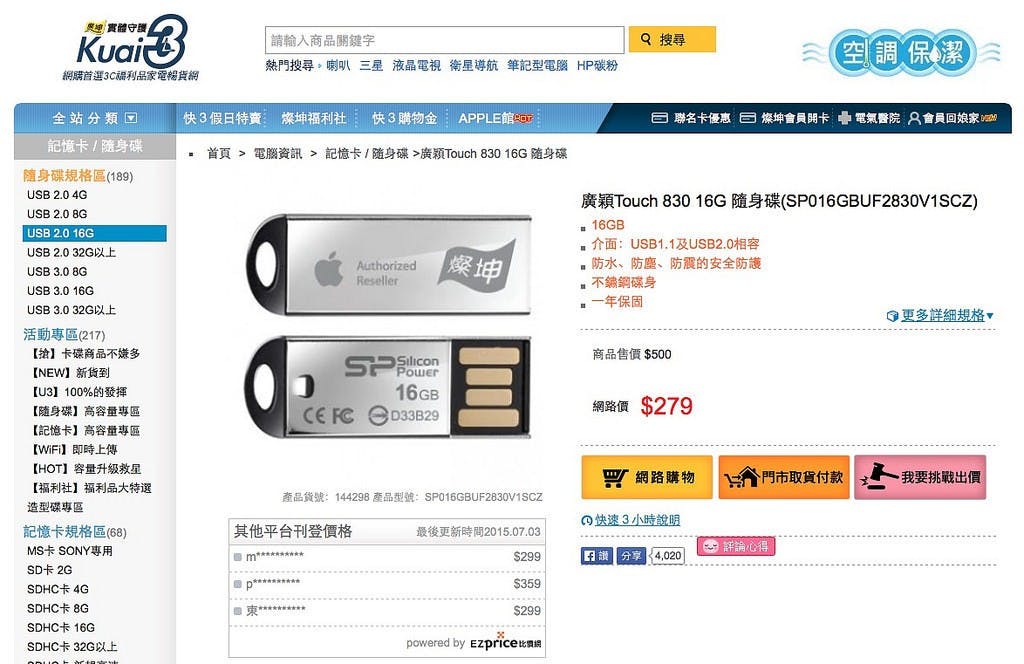Click the shopping cart 網路購物 button
This screenshot has height=664, width=1024.
647,477
